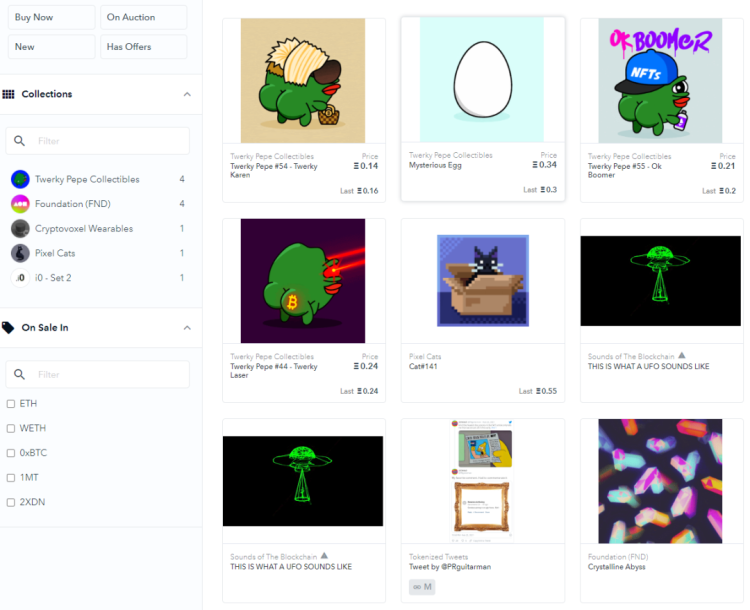Click the Collections grid icon
Image resolution: width=750 pixels, height=610 pixels.
[8, 94]
